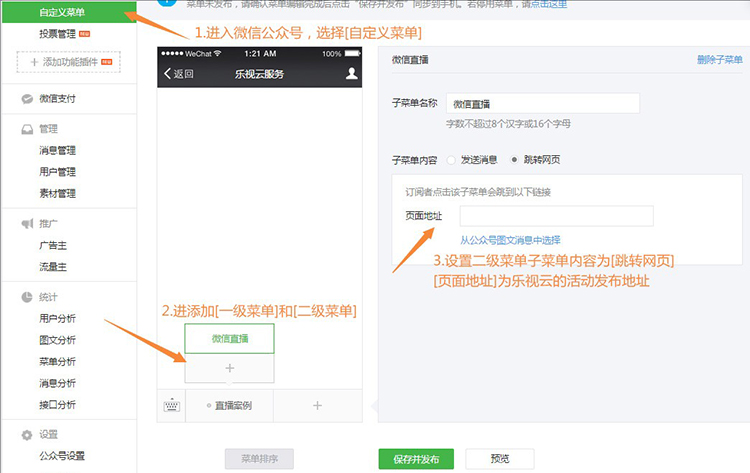Image resolution: width=750 pixels, height=473 pixels.
Task: Click 从公众号图文消息中选择 link
Action: 510,240
